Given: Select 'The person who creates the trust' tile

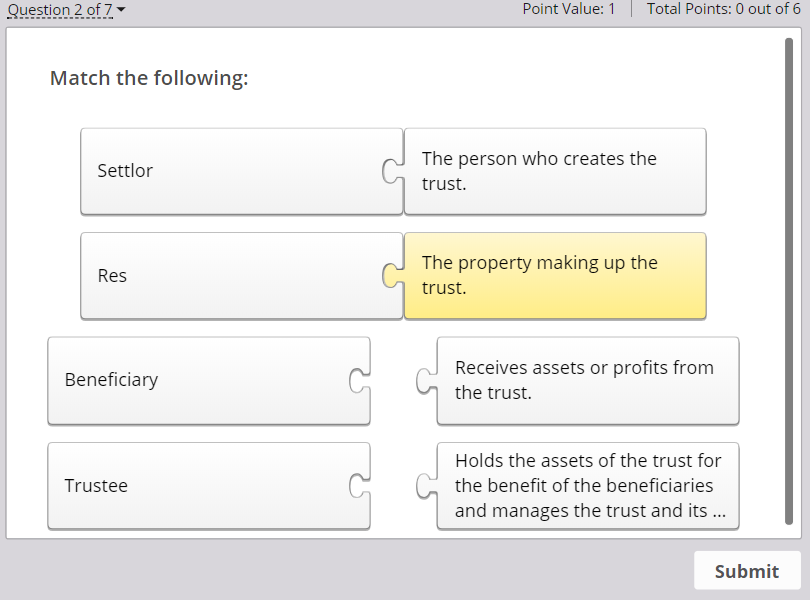Looking at the screenshot, I should pyautogui.click(x=555, y=171).
